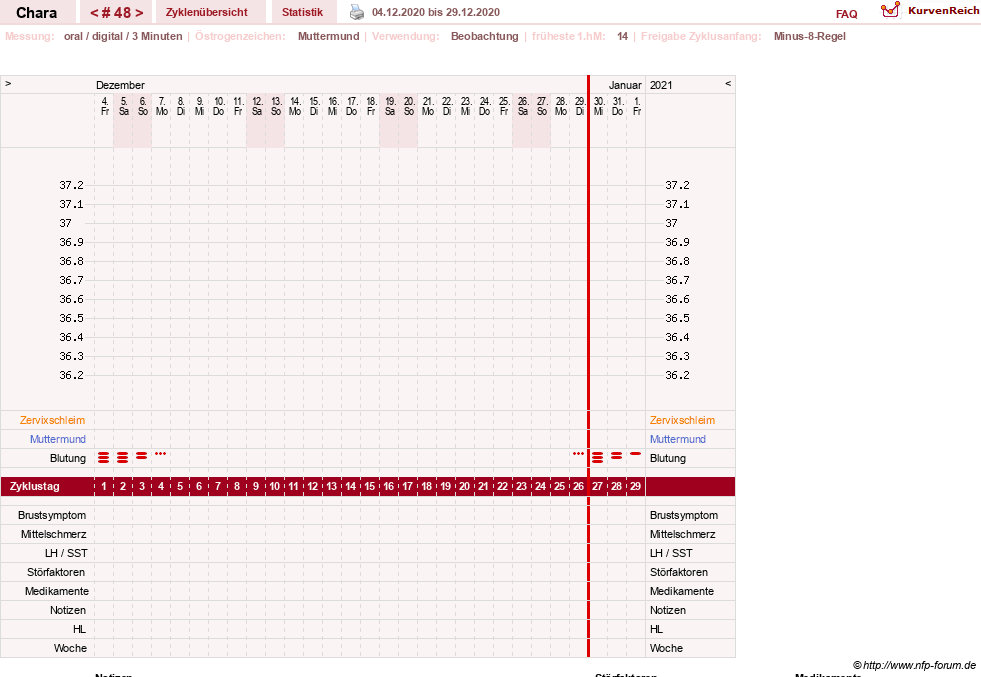Click the Chara user name tab
Image resolution: width=981 pixels, height=677 pixels.
pos(36,13)
